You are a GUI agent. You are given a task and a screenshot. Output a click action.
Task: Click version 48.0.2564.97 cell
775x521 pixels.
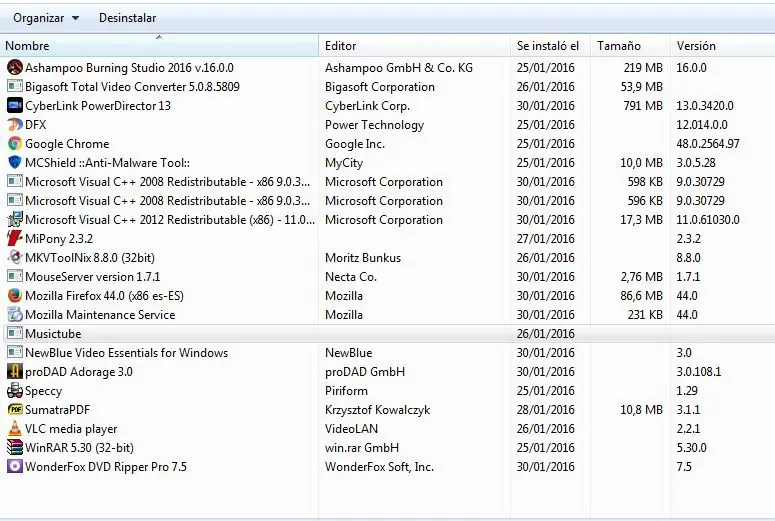coord(708,143)
